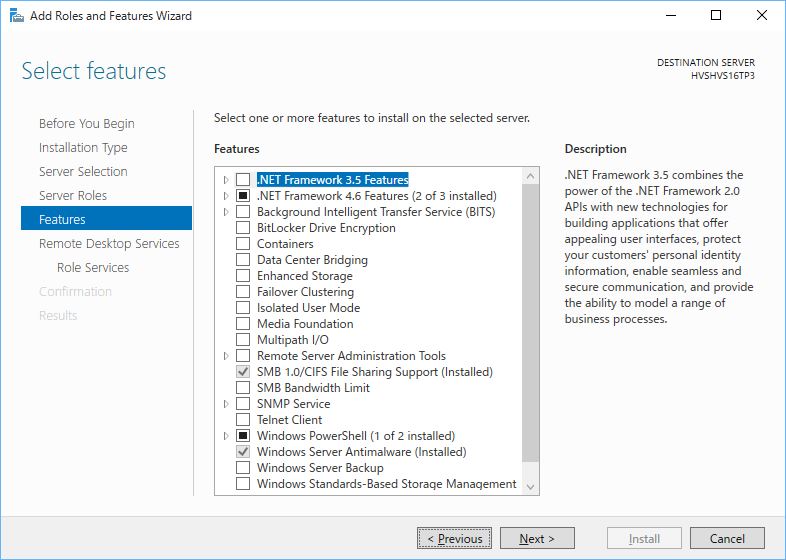Click the Previous button
Image resolution: width=786 pixels, height=560 pixels.
[x=455, y=538]
